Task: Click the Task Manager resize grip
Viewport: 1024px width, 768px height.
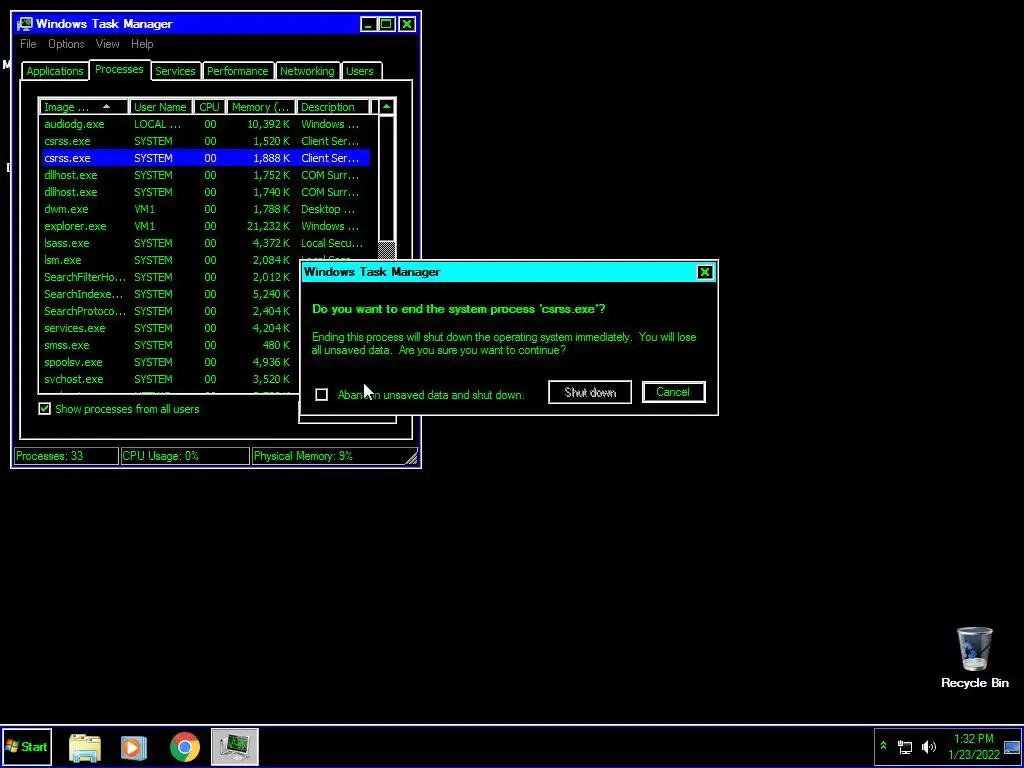Action: click(x=411, y=458)
